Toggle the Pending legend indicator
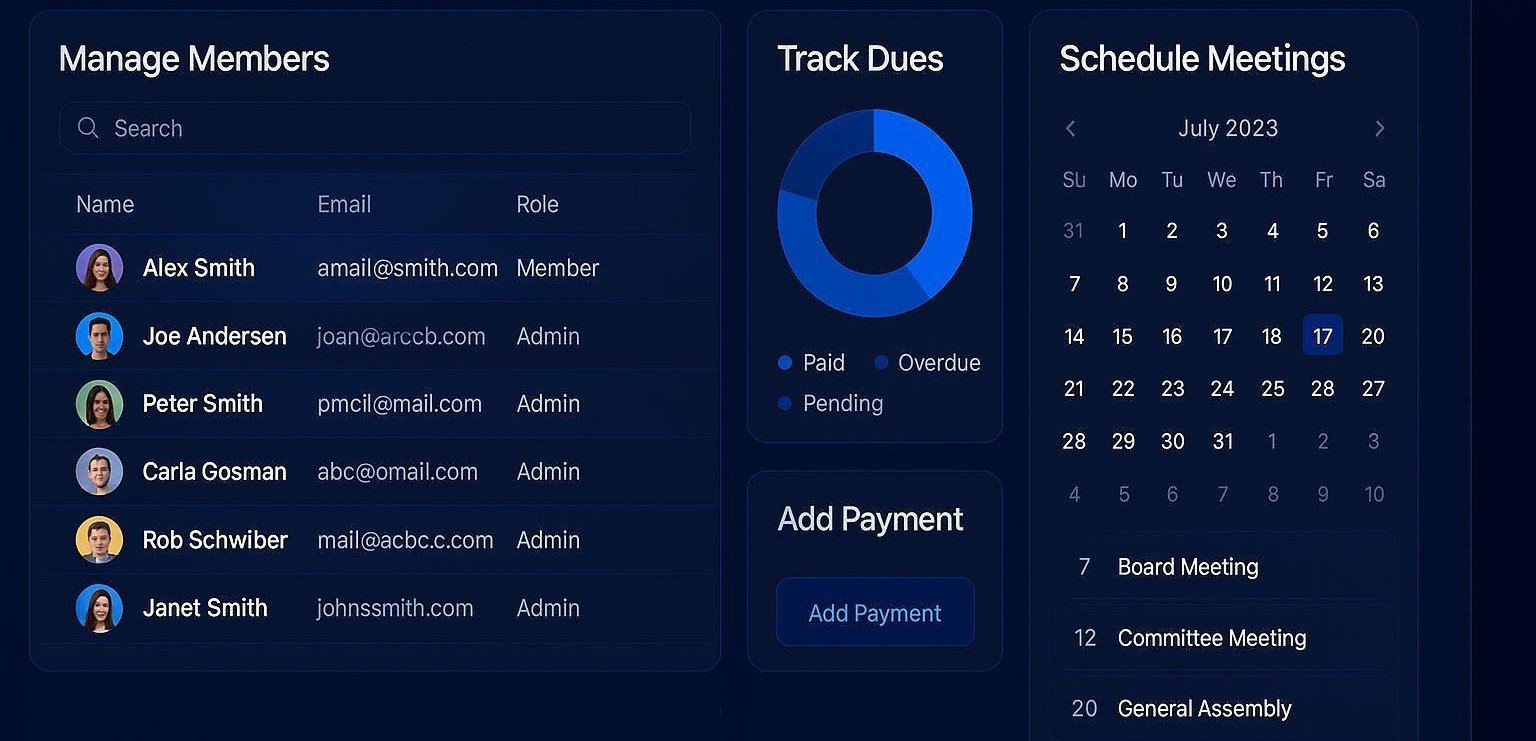The width and height of the screenshot is (1536, 741). coord(784,404)
